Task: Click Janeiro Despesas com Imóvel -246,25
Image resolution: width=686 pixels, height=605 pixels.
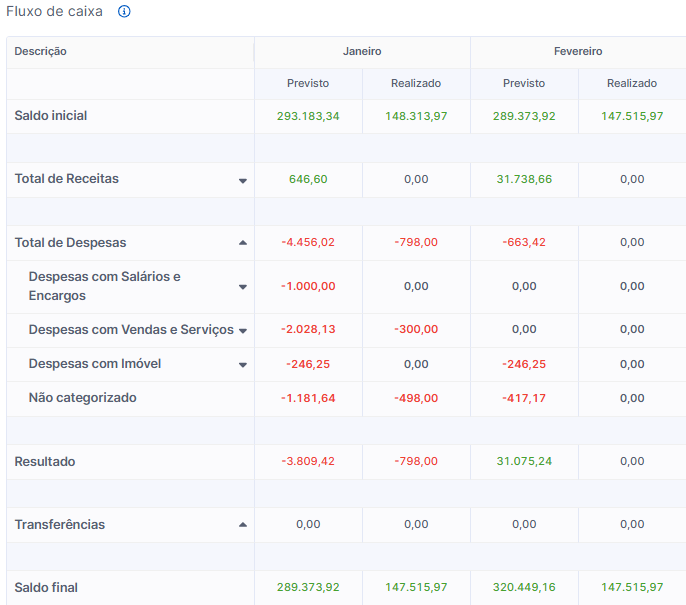Action: point(308,364)
